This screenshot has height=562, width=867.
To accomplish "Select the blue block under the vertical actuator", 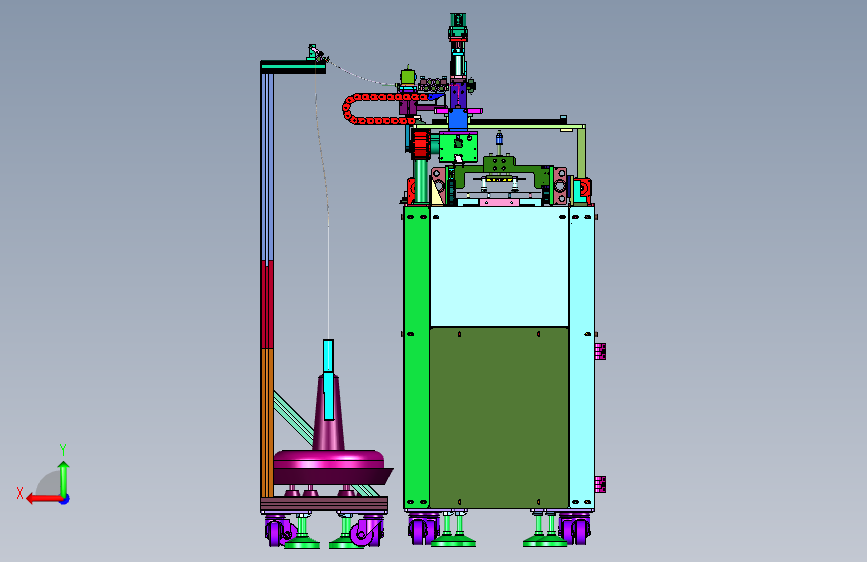I will coord(458,120).
